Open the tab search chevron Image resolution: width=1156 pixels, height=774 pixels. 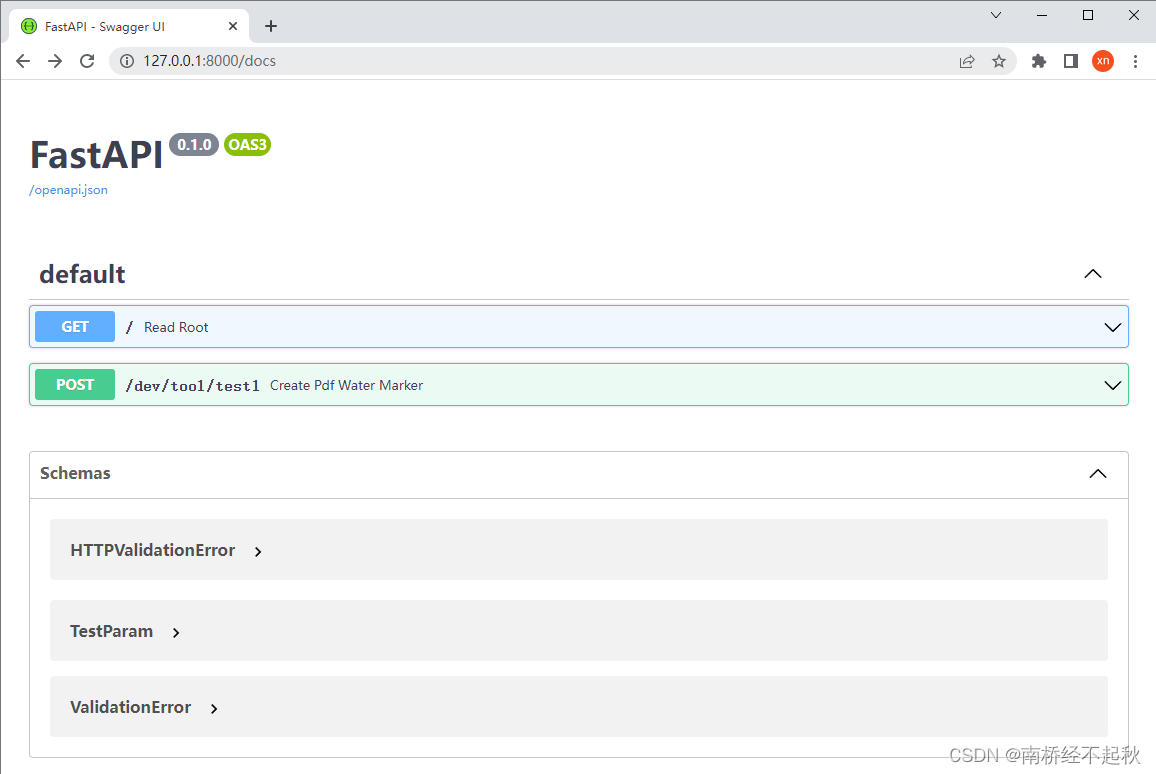tap(996, 15)
